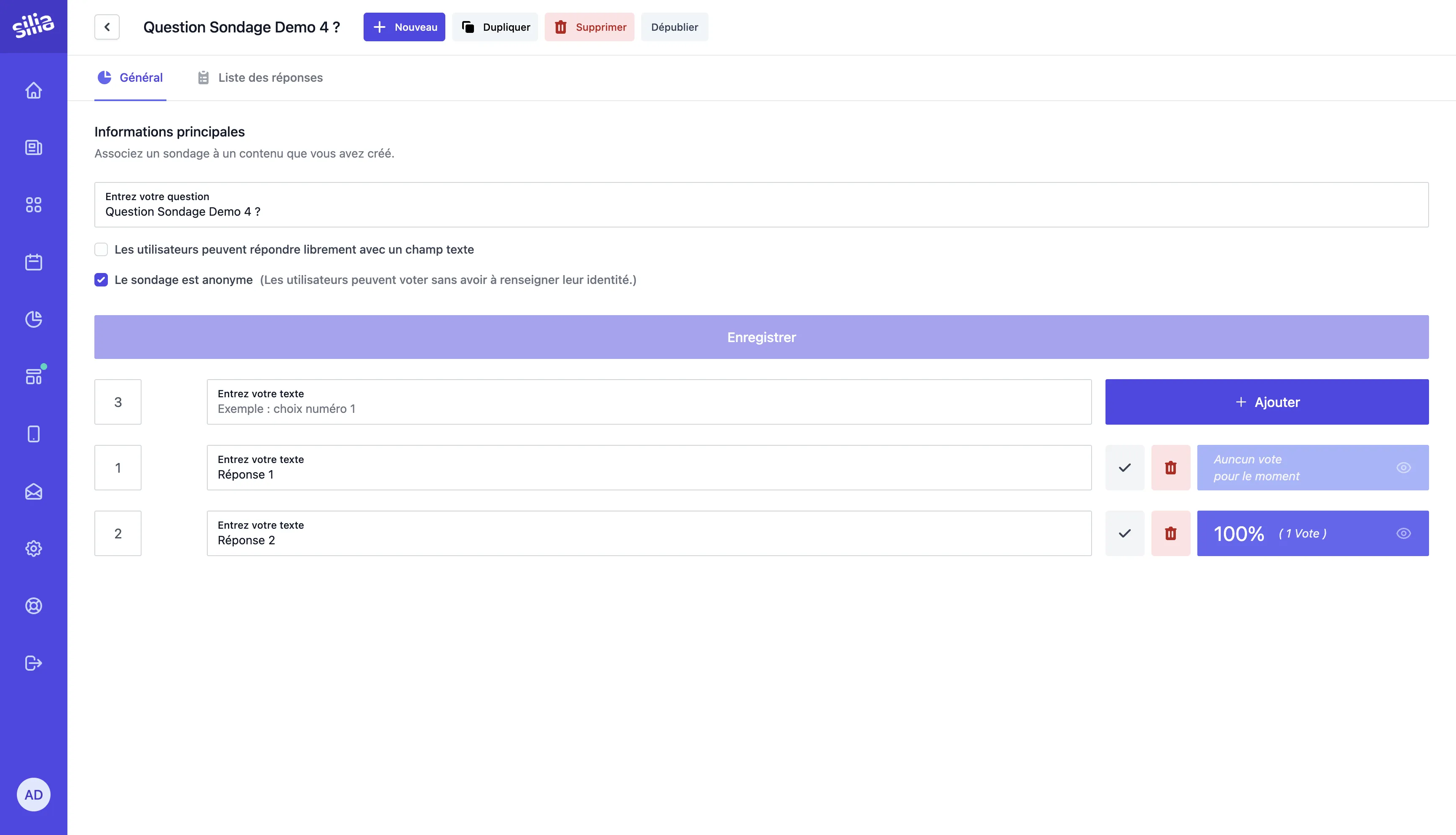Click the Dupliquer button
The height and width of the screenshot is (835, 1456).
(x=495, y=27)
